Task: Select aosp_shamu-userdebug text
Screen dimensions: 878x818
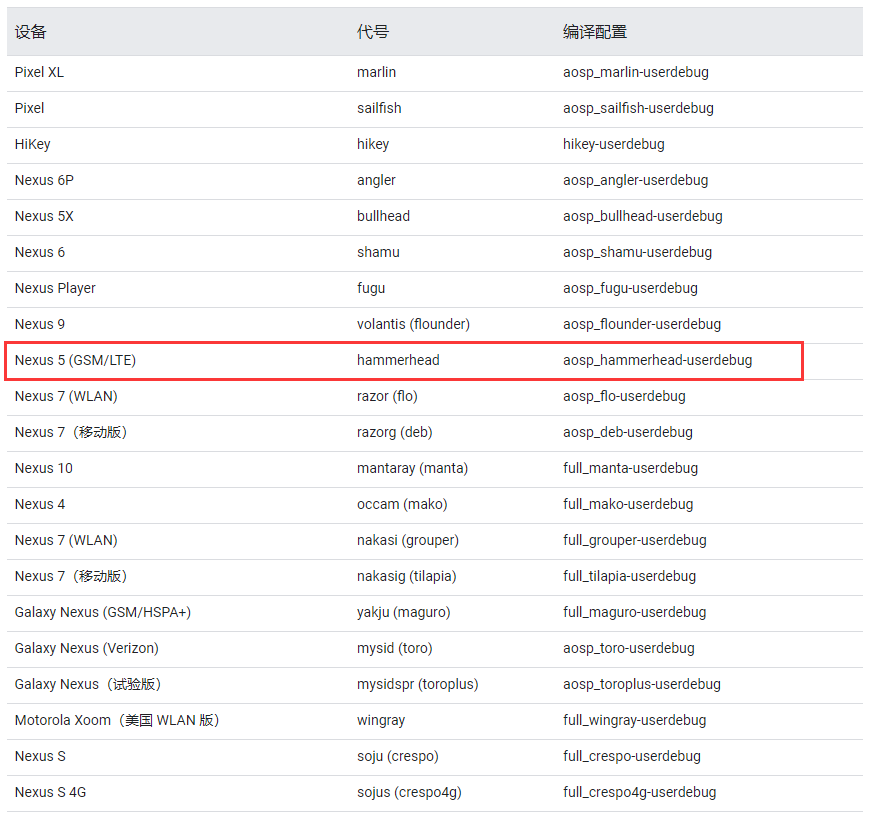Action: point(637,252)
